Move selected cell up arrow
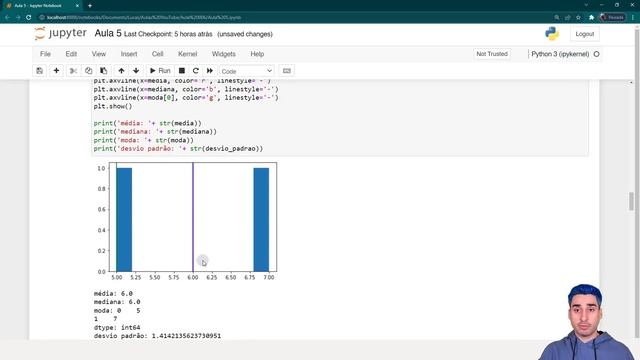640x360 pixels. pos(121,71)
